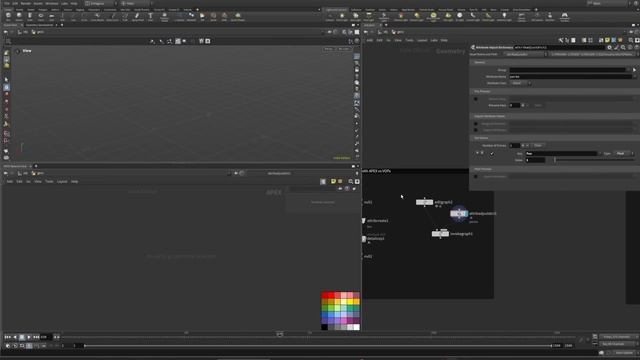Add a sticky note in network editor
This screenshot has height=360, width=640.
tap(608, 40)
